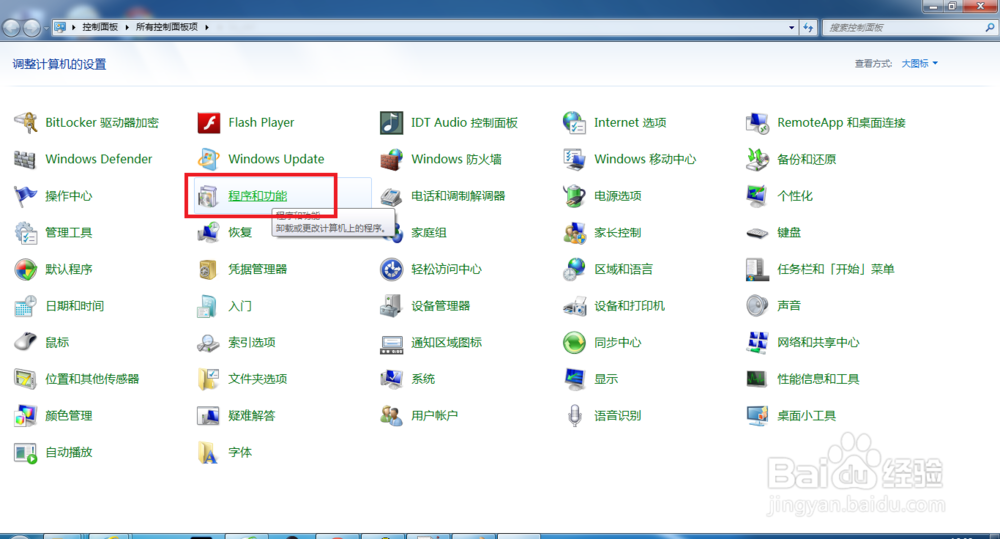Open the 设备管理器 icon

click(x=392, y=306)
